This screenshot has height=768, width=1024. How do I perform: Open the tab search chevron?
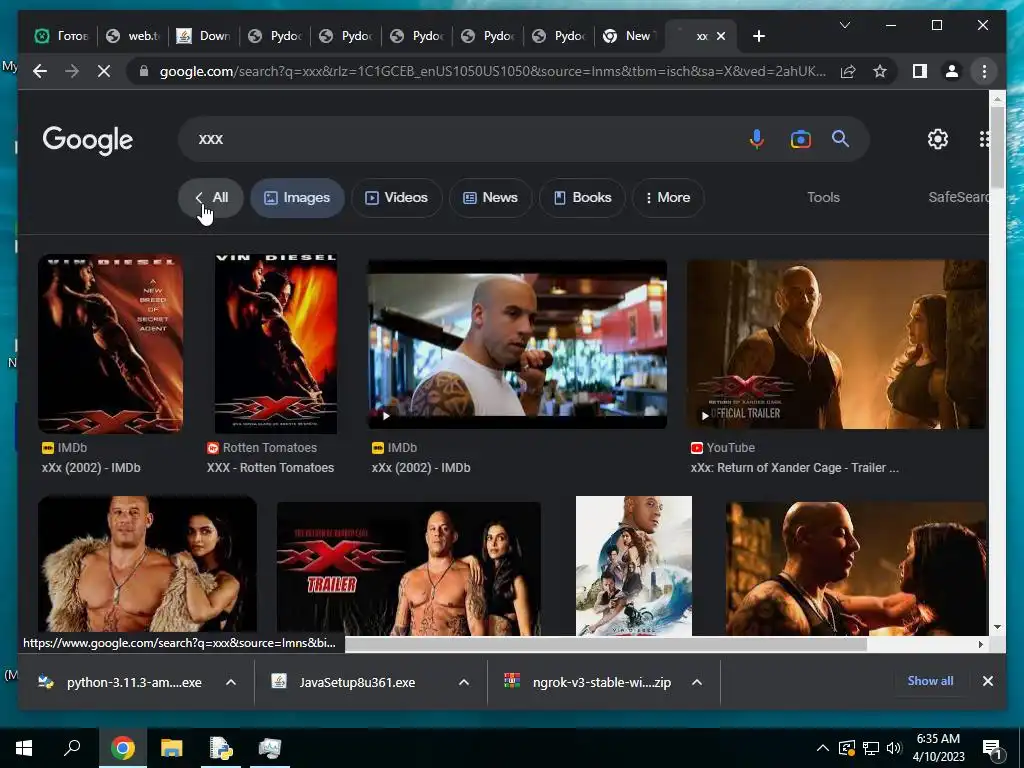tap(844, 25)
